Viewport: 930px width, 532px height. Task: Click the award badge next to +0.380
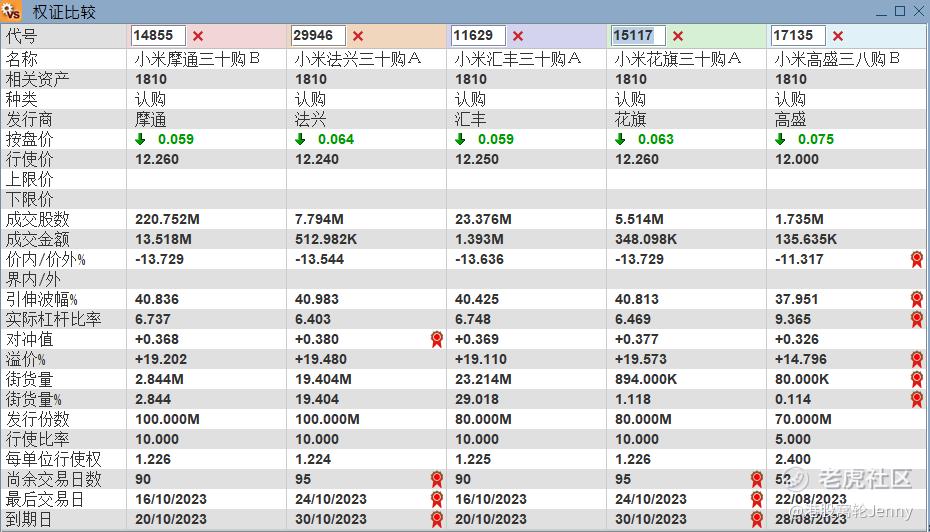coord(437,339)
